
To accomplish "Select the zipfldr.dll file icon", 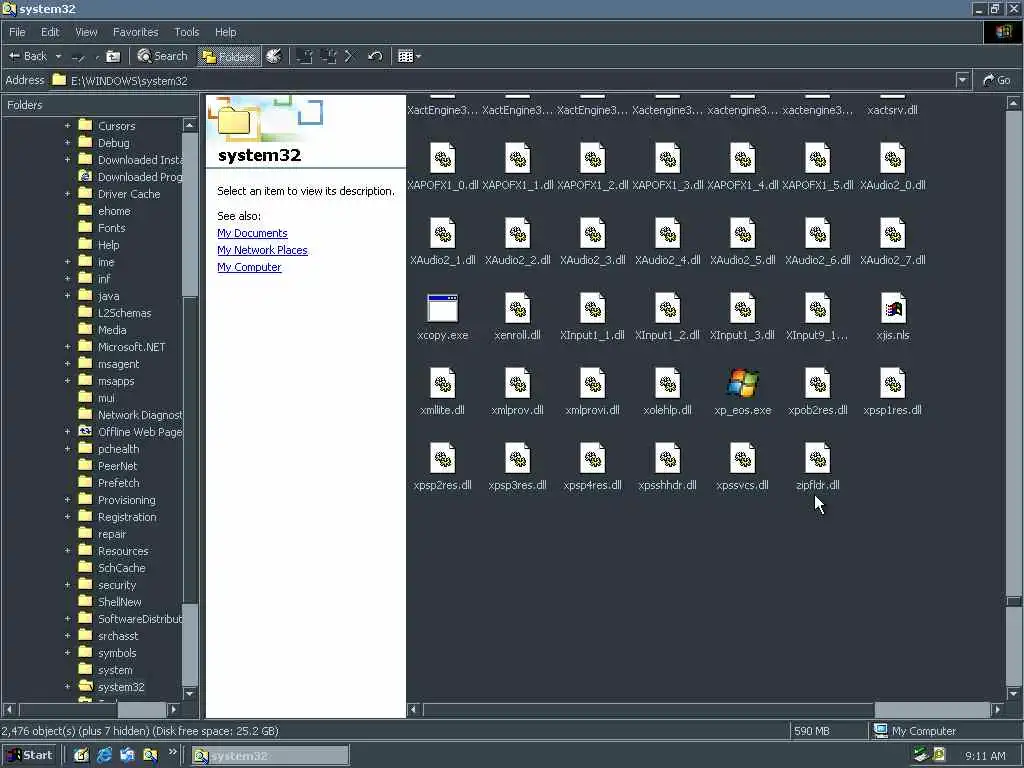I will (818, 458).
